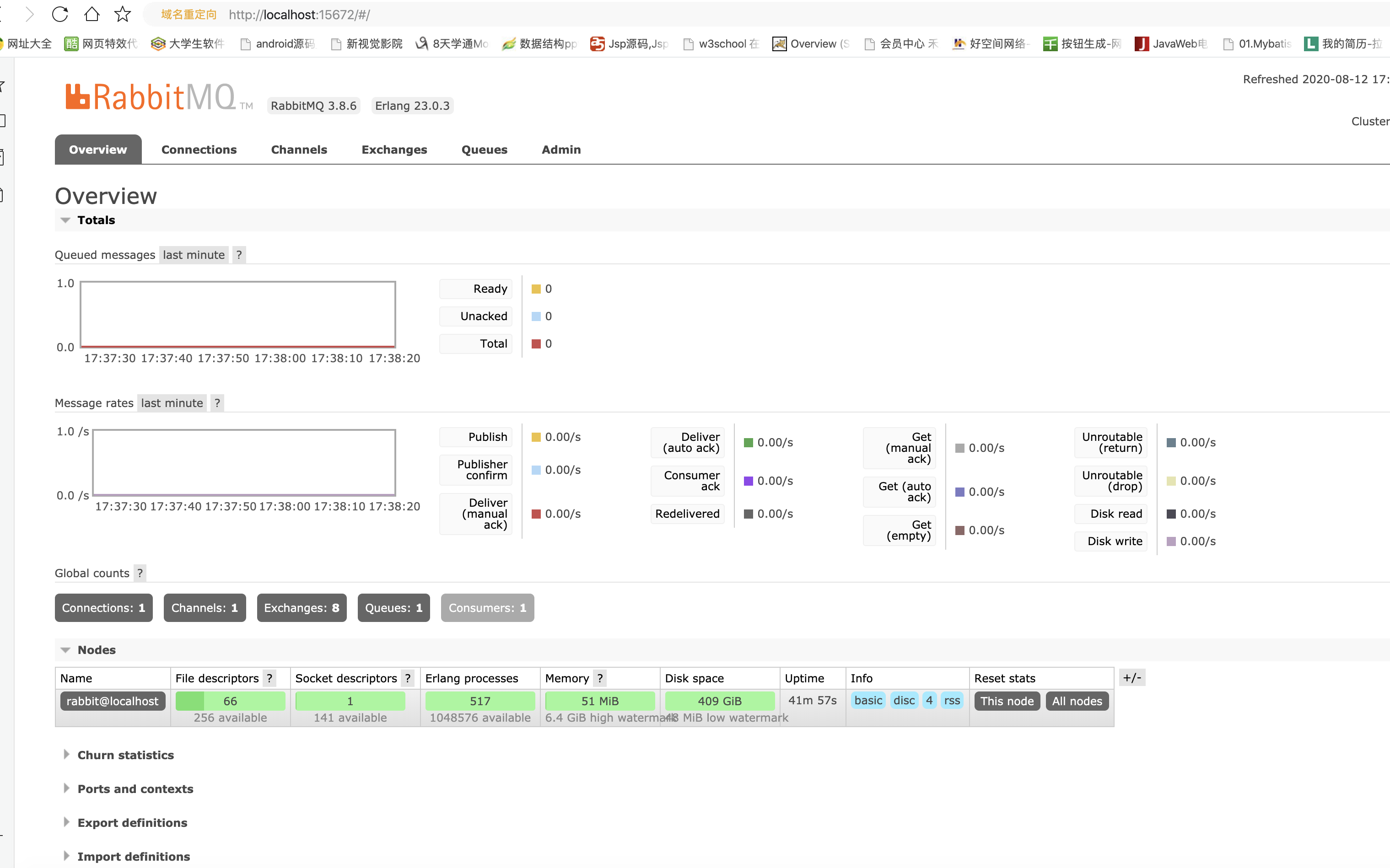The width and height of the screenshot is (1390, 868).
Task: Open the 按钮生成 bookmark
Action: pyautogui.click(x=1082, y=43)
